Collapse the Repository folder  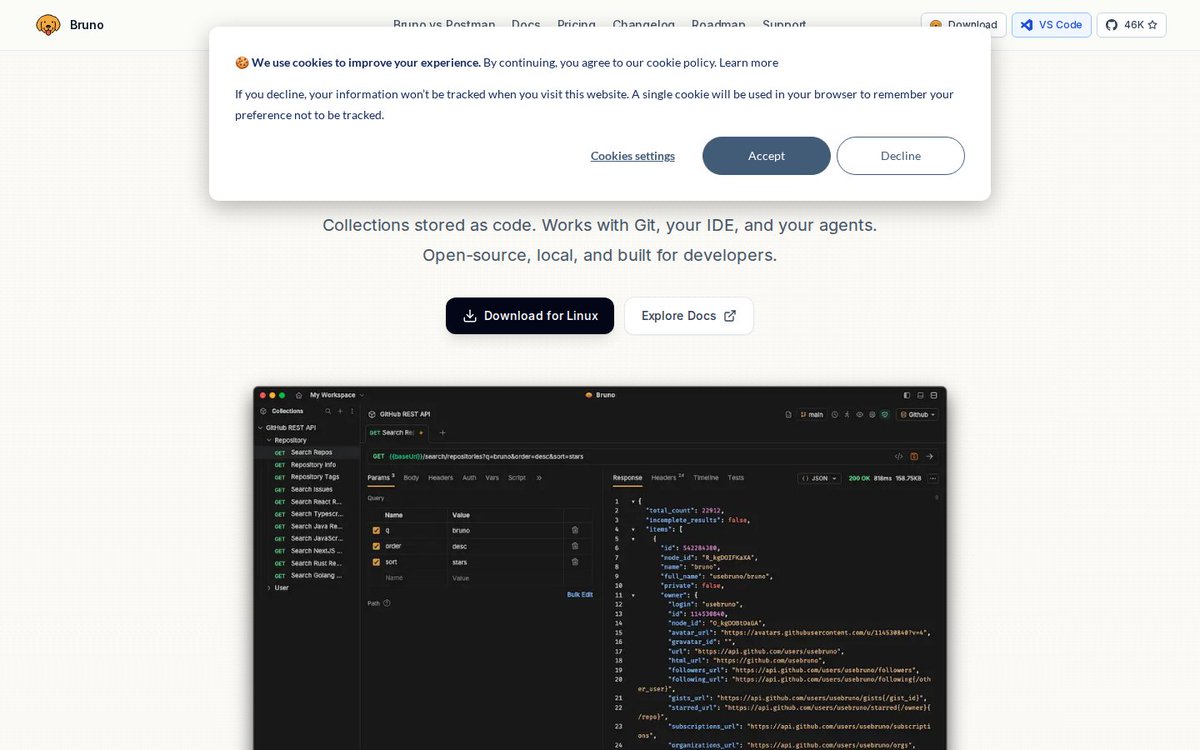[269, 440]
